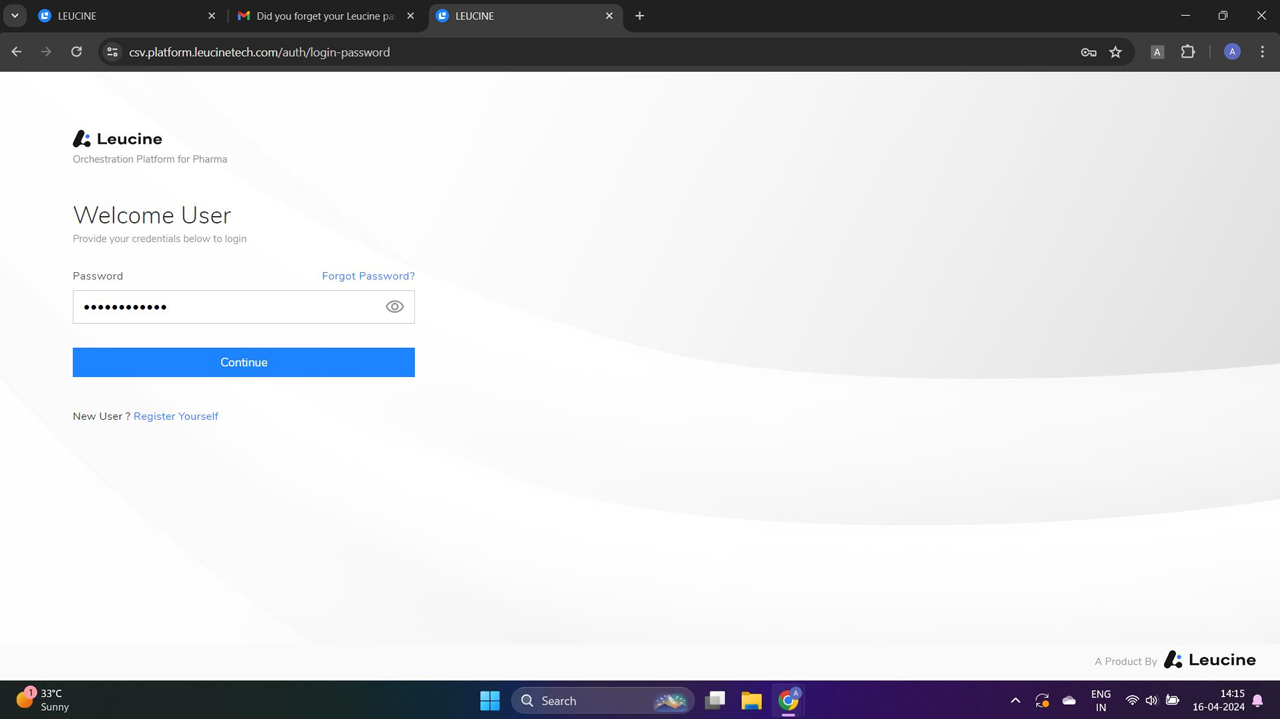Open the saved passwords key icon

(1089, 52)
